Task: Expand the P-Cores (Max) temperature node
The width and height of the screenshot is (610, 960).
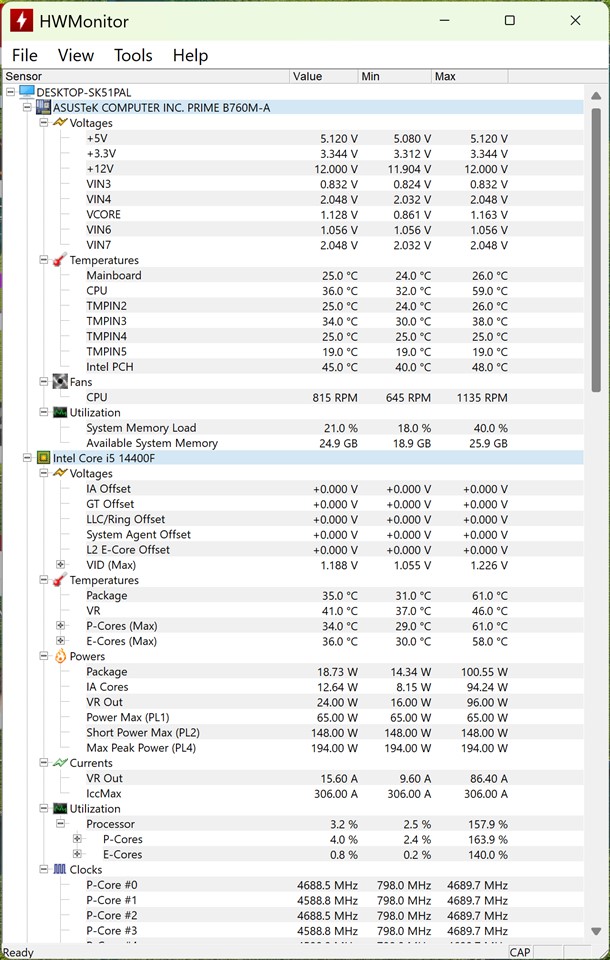Action: coord(61,626)
